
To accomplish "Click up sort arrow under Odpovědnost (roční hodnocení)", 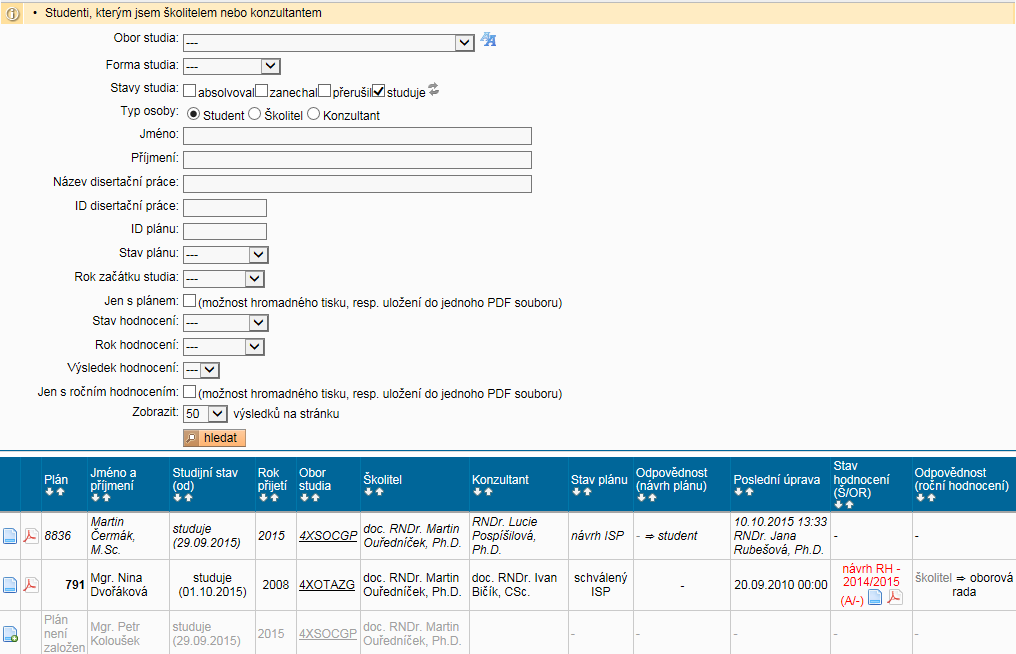I will pos(930,498).
